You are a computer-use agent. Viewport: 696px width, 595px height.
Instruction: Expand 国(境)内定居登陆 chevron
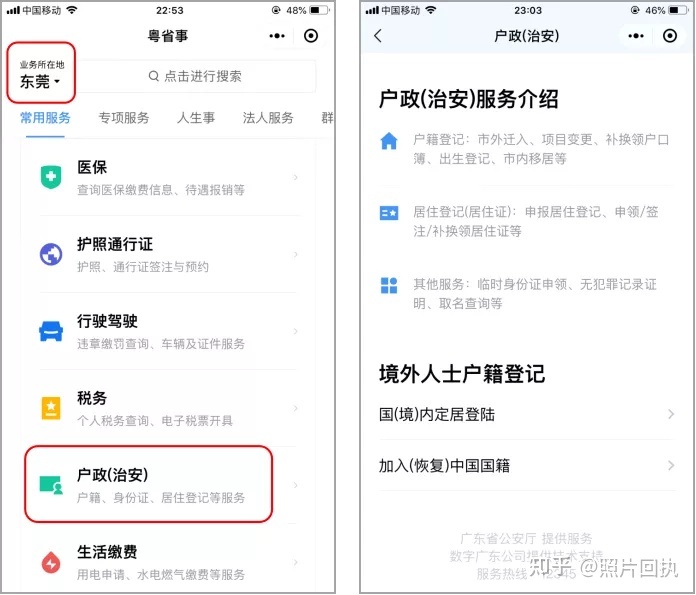coord(671,414)
